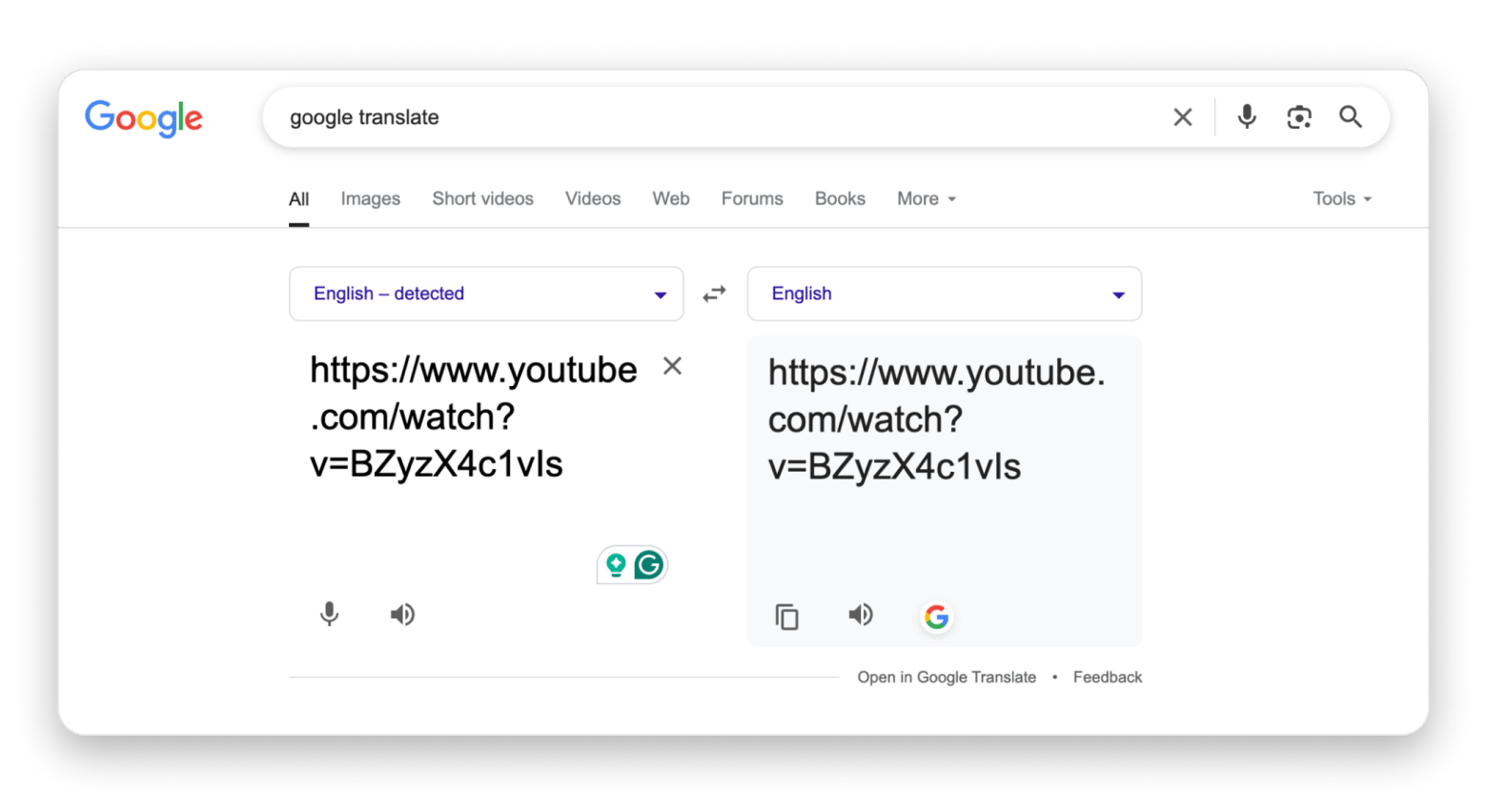Listen to the source text

[x=402, y=615]
